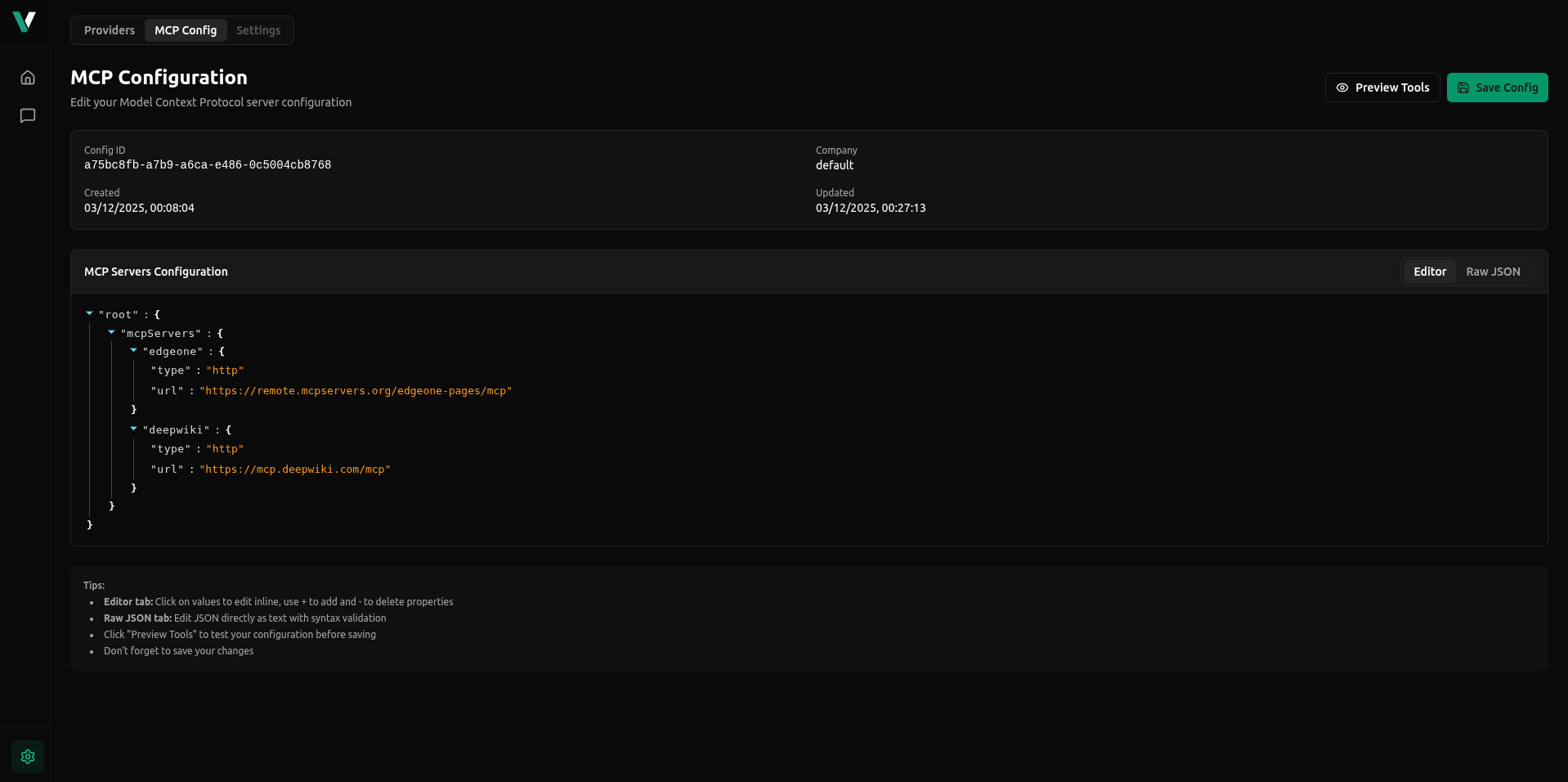Viewport: 1568px width, 782px height.
Task: Click the settings gear at sidebar bottom
Action: click(x=27, y=756)
